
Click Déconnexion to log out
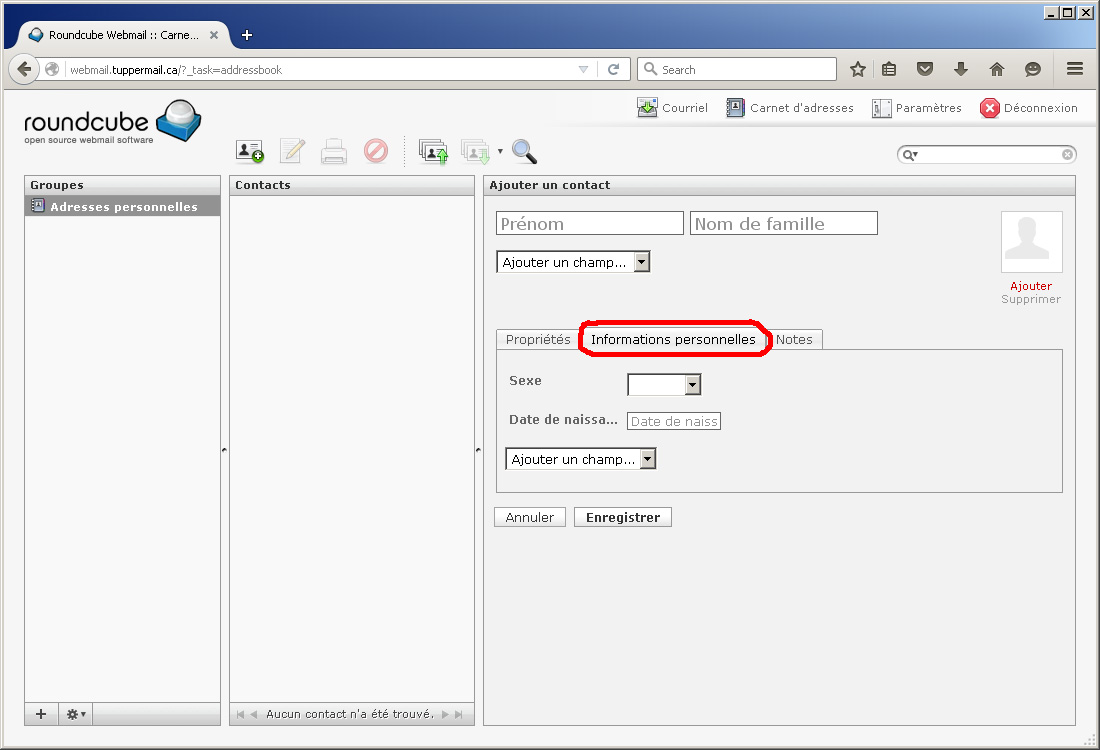(x=1029, y=108)
